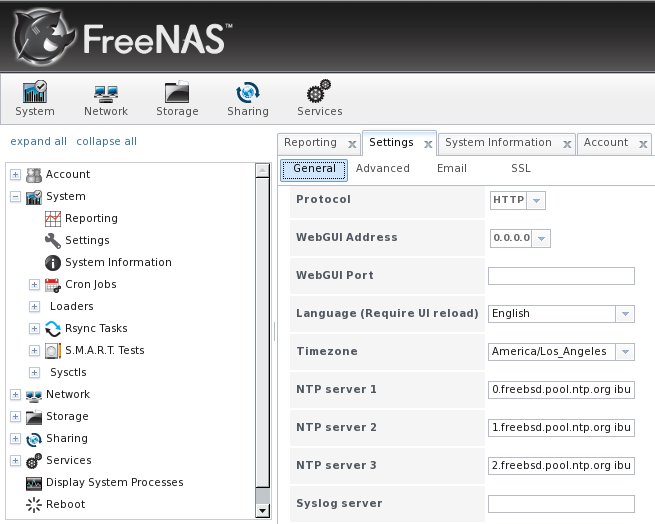The image size is (655, 524).
Task: Click the Storage folder icon in tree
Action: [x=34, y=417]
